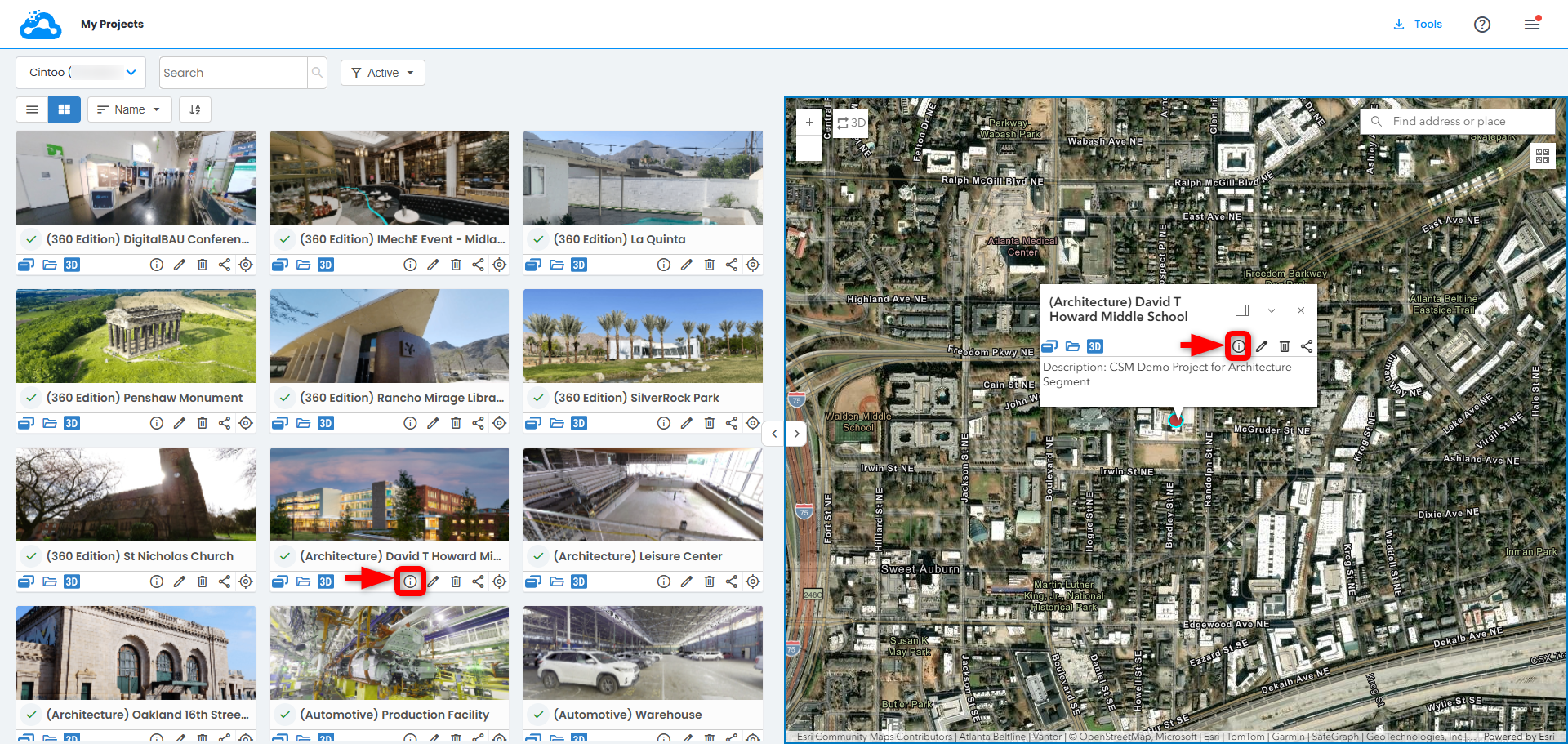This screenshot has height=744, width=1568.
Task: Open the IMechE Event project title
Action: pos(403,239)
